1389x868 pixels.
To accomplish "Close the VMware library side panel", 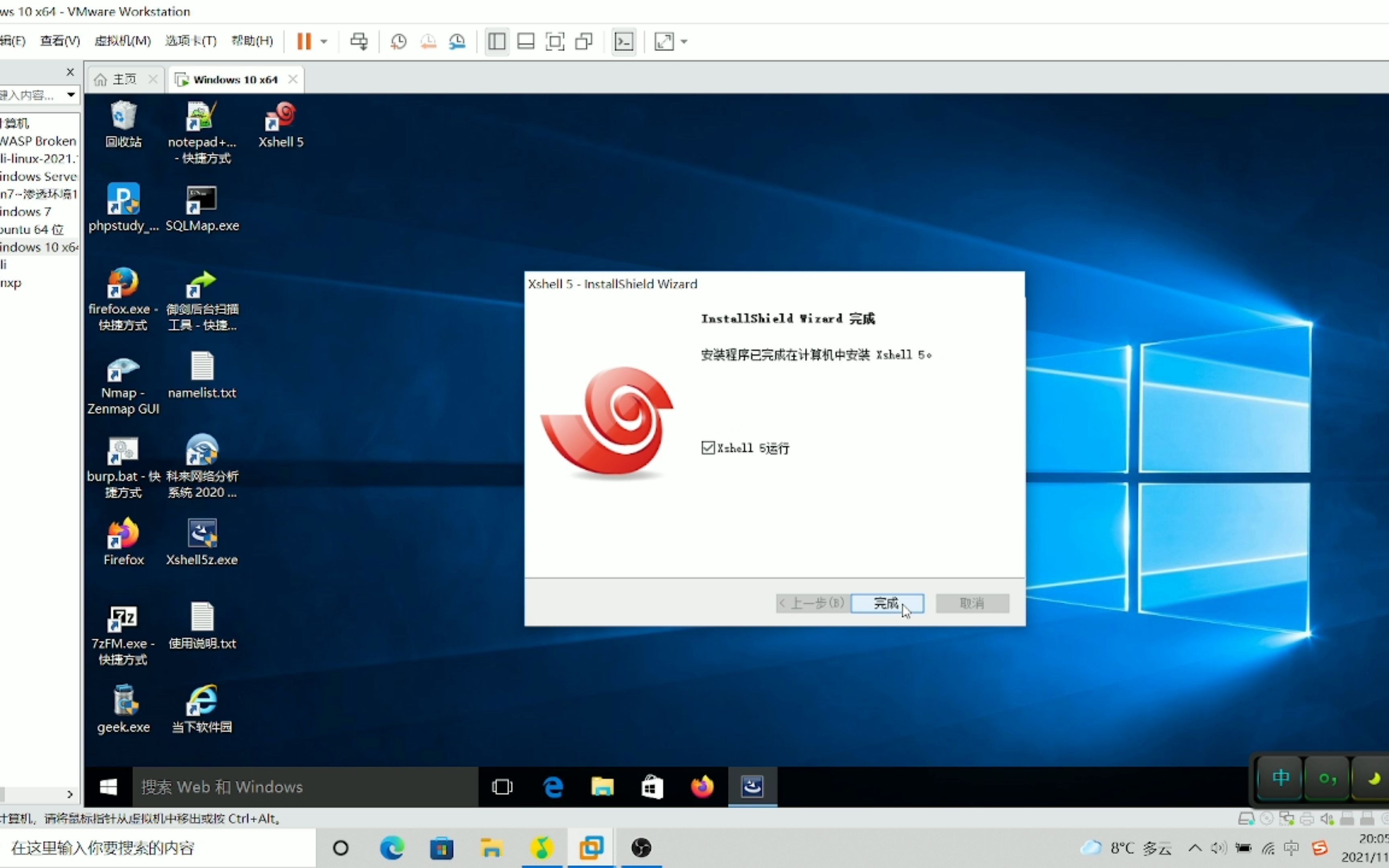I will (x=70, y=72).
